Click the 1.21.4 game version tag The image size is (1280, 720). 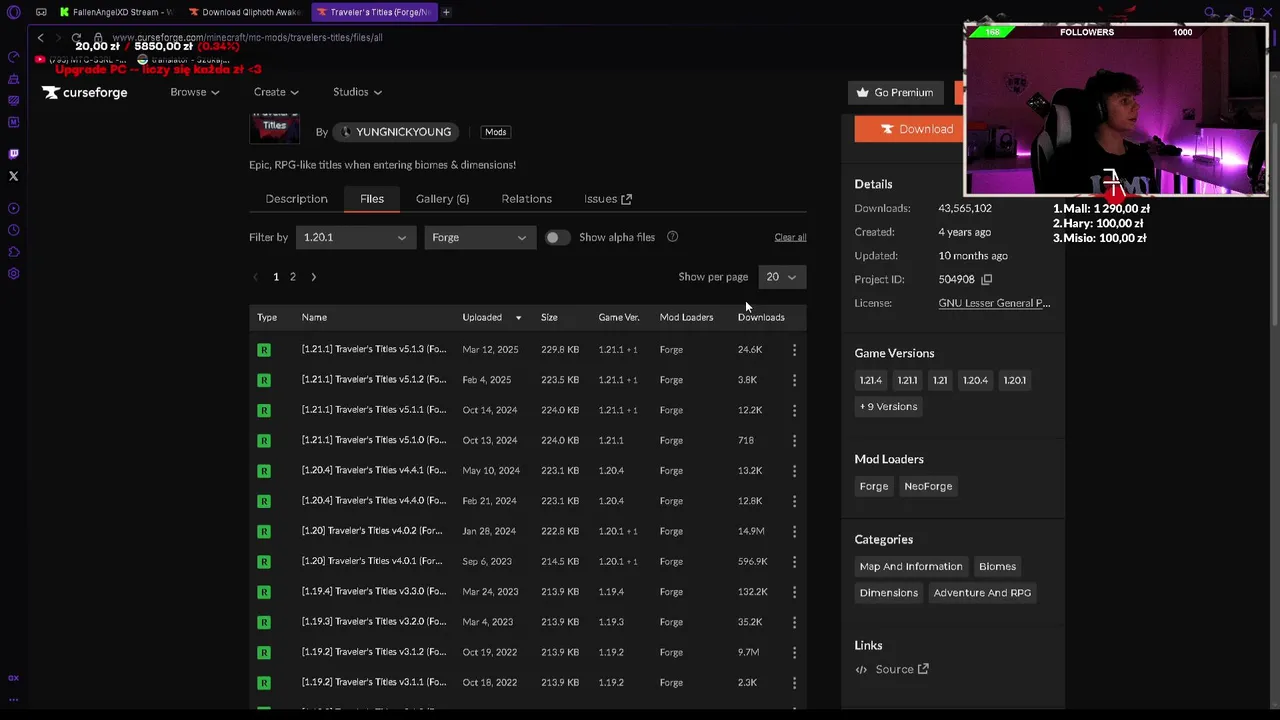[871, 380]
